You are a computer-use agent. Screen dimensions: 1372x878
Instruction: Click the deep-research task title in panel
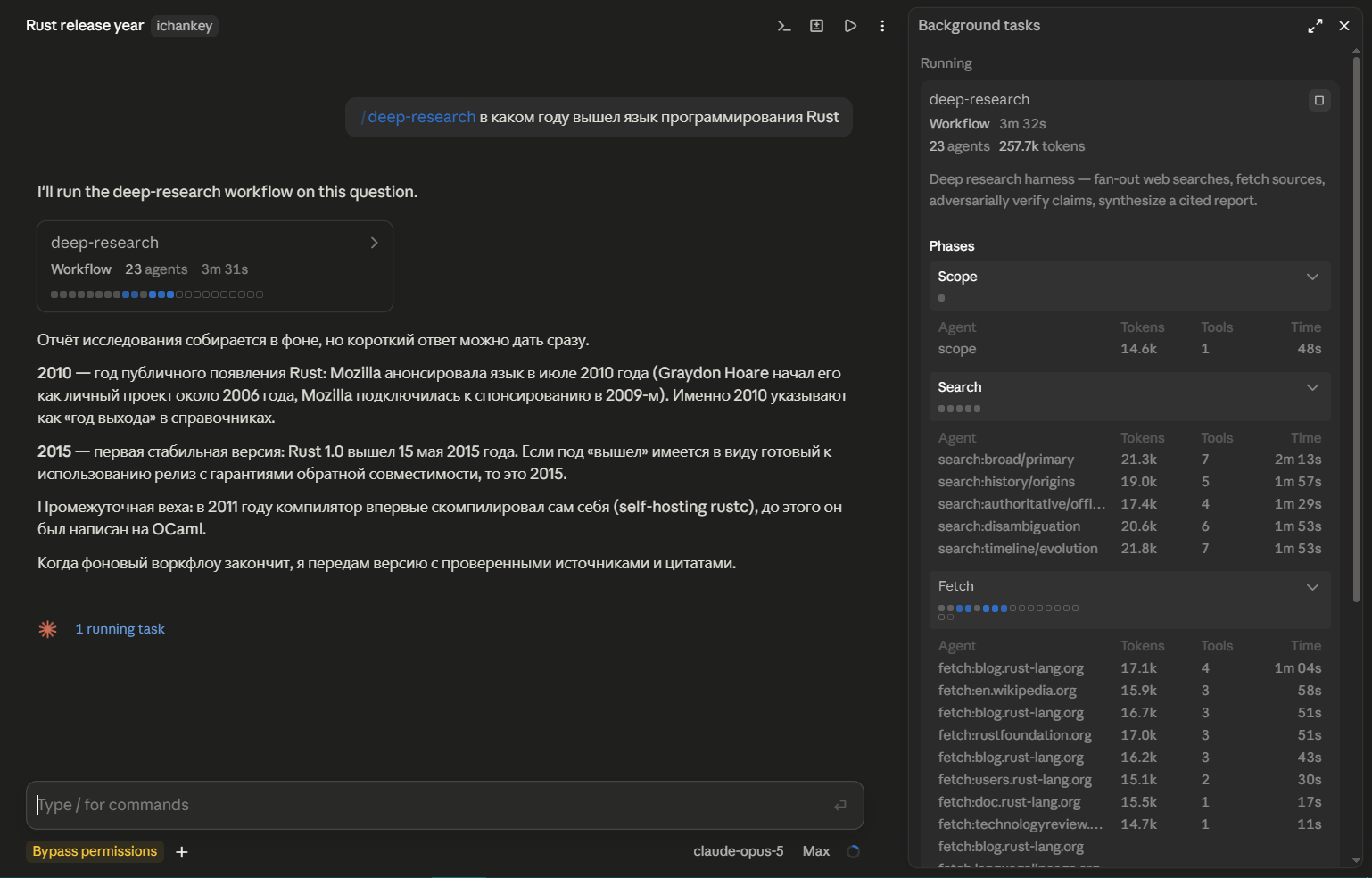979,100
